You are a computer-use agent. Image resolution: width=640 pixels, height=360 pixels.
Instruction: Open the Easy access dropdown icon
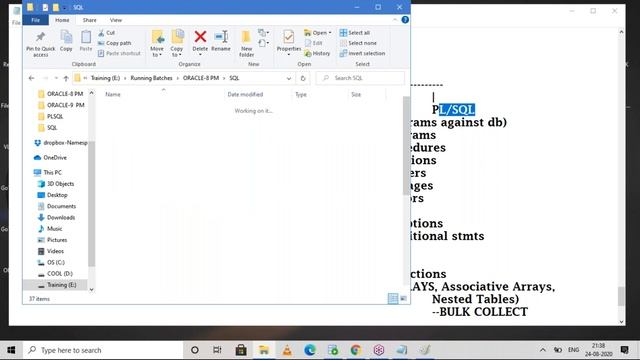263,43
